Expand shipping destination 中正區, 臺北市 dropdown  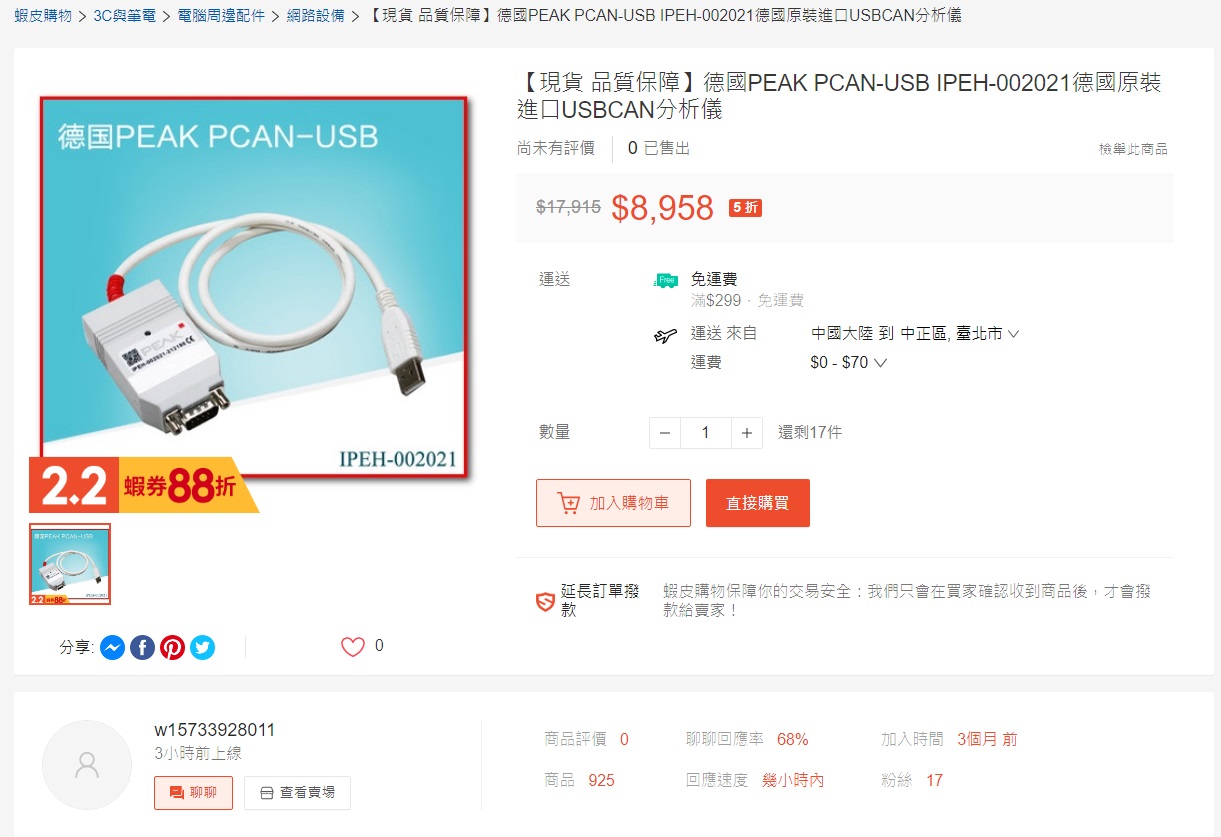tap(960, 334)
